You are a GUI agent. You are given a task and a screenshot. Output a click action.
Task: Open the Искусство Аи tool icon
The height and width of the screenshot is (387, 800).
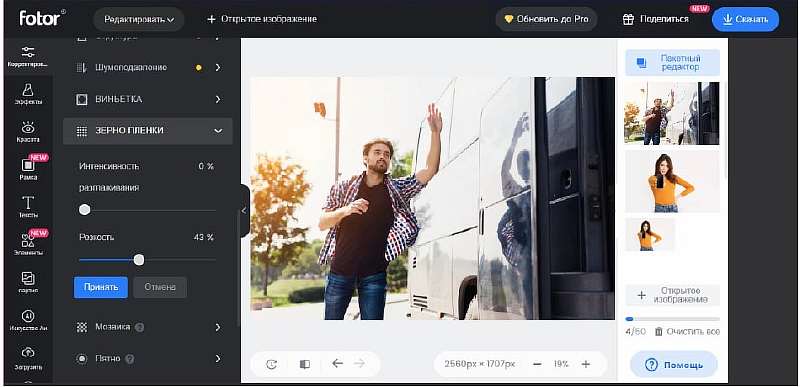tap(28, 320)
